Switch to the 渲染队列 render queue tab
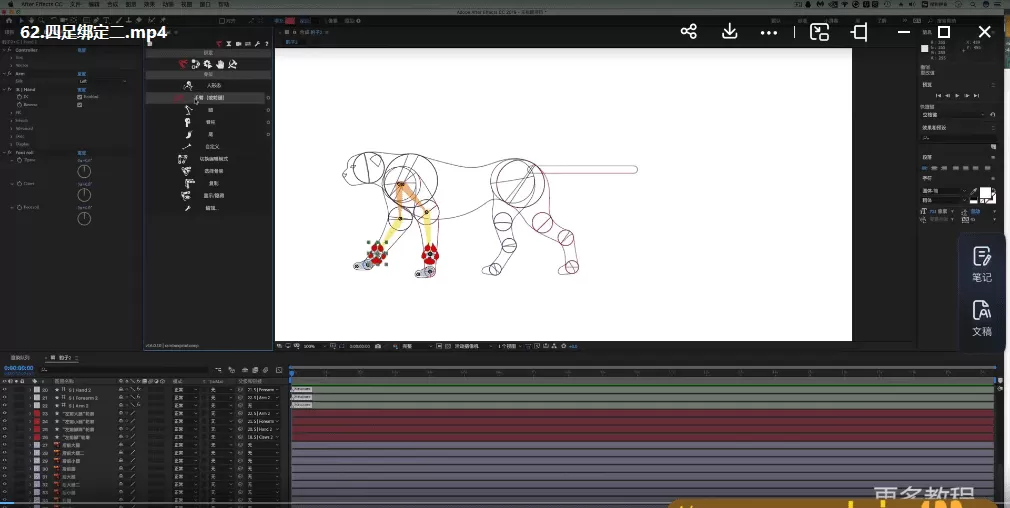Screen dimensions: 1010x508 20,357
